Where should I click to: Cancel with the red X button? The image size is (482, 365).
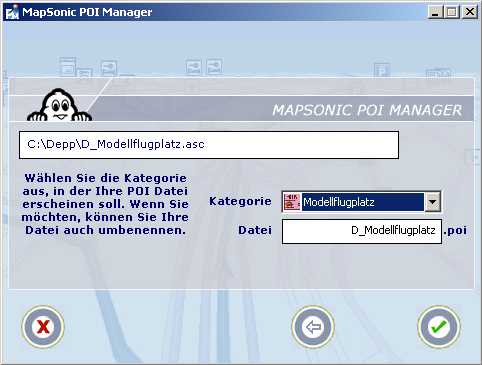(43, 327)
